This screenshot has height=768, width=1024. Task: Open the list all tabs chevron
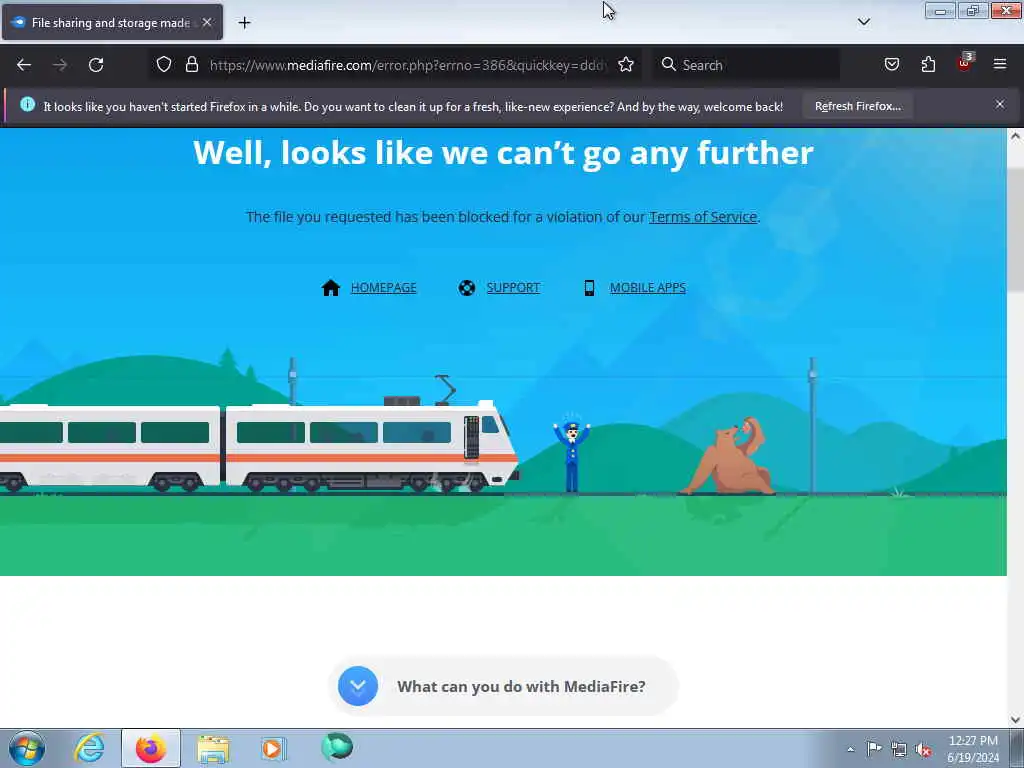coord(863,22)
